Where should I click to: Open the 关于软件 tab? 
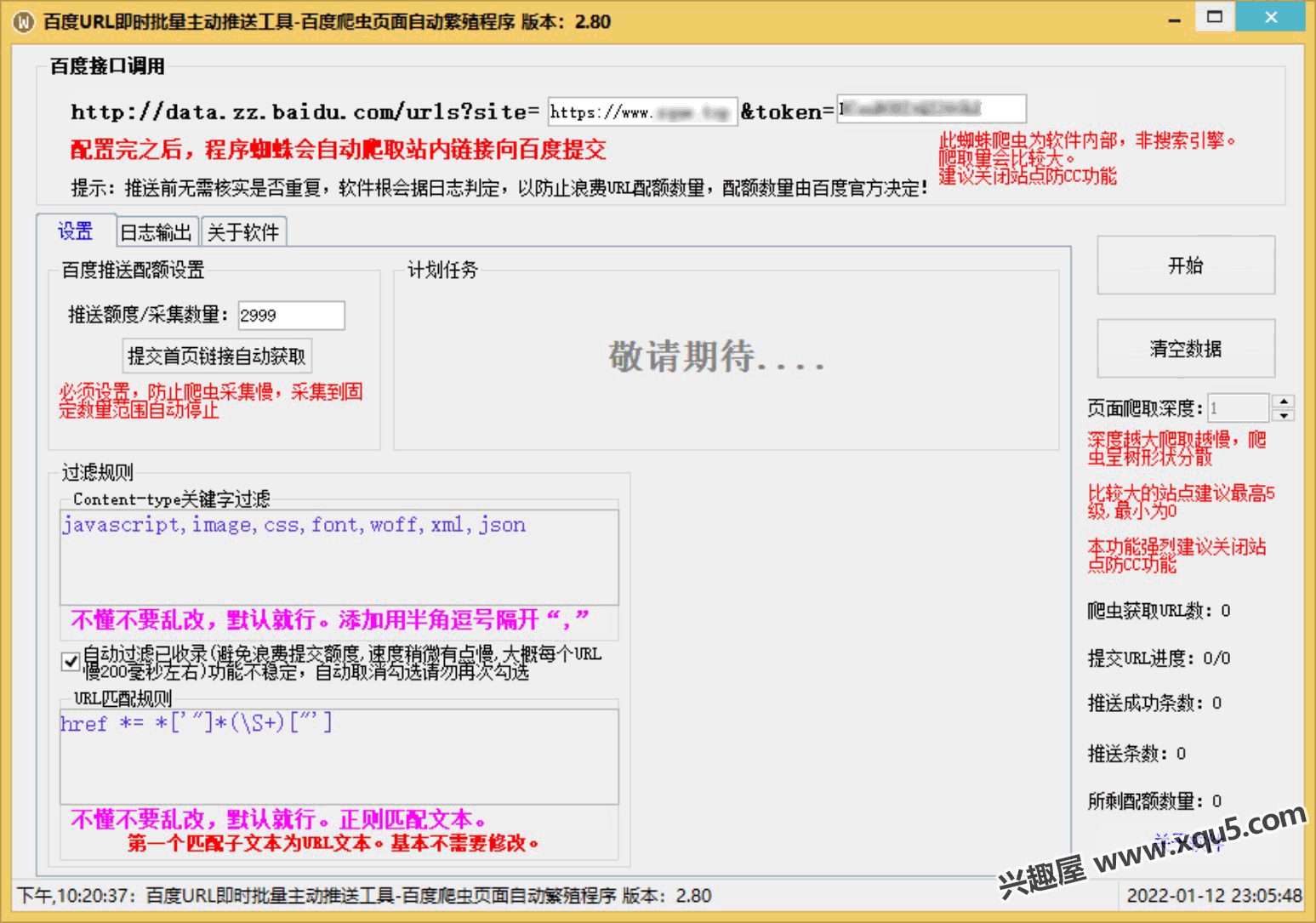point(243,232)
